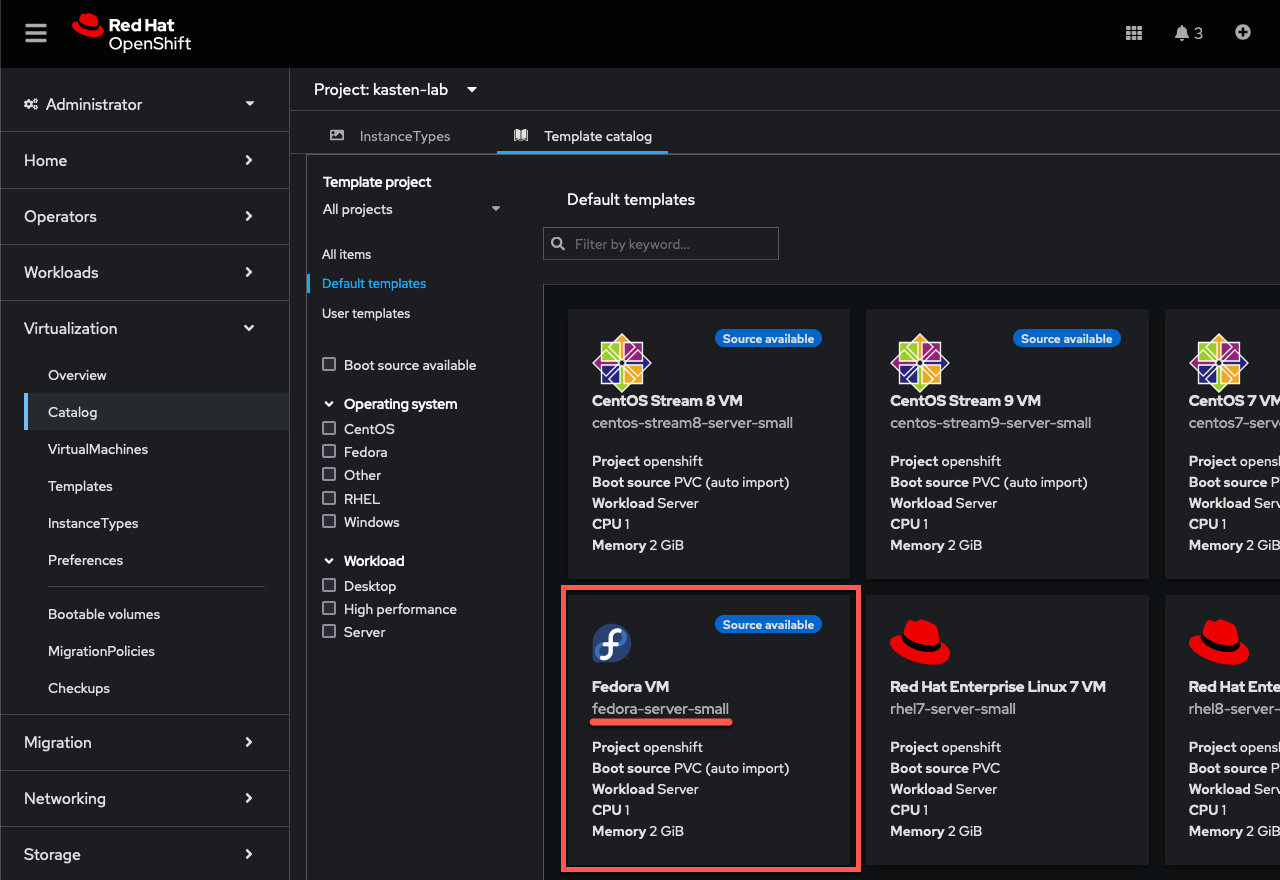
Task: Collapse the Virtualization navigation section
Action: click(x=145, y=328)
